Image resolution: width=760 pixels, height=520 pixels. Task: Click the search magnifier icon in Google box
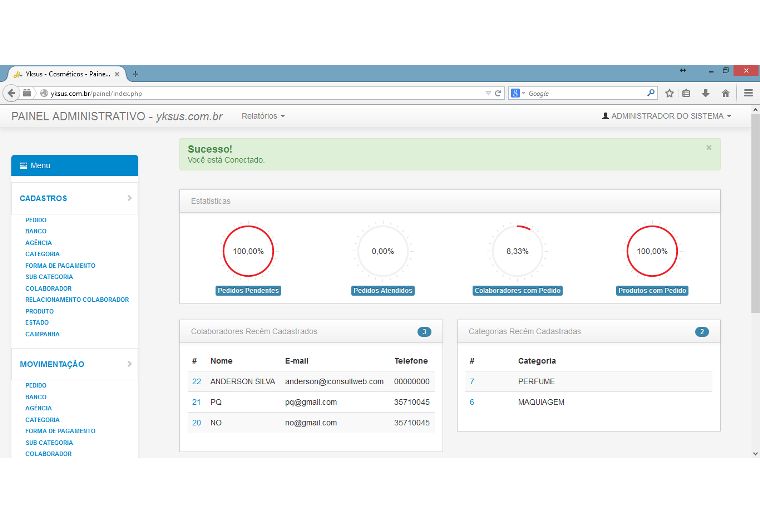click(x=650, y=93)
